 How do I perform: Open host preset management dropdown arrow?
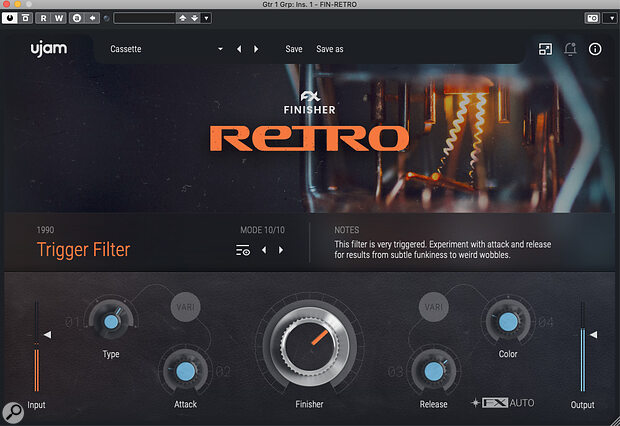point(206,18)
